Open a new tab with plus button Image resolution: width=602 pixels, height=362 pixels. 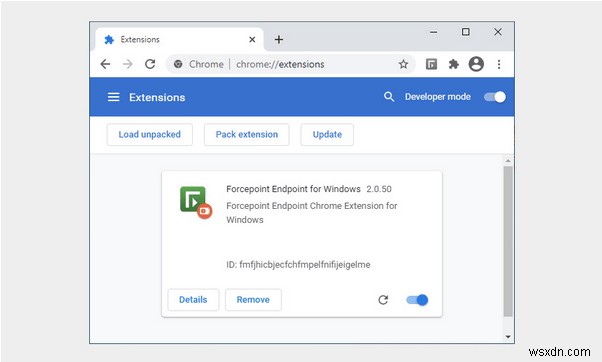click(279, 40)
